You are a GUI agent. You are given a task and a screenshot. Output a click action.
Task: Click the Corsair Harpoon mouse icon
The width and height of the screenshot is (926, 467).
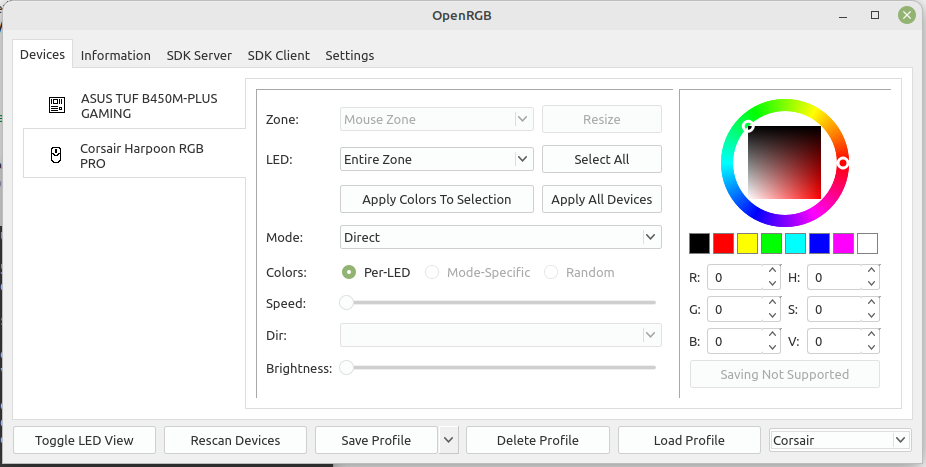tap(56, 155)
